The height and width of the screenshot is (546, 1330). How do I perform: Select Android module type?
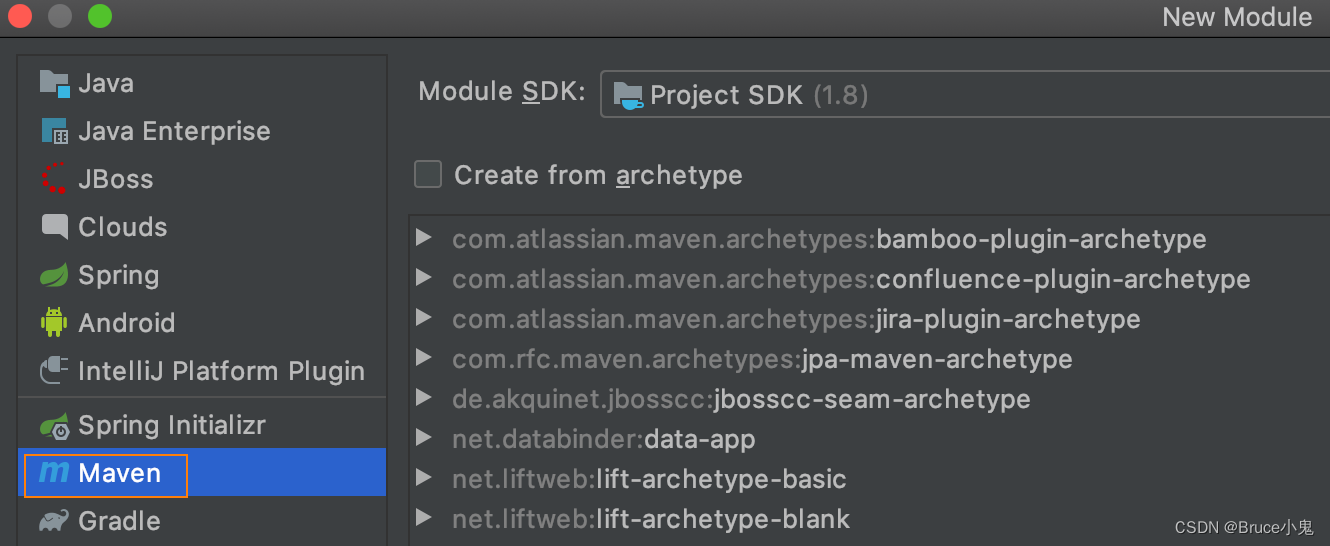point(202,323)
